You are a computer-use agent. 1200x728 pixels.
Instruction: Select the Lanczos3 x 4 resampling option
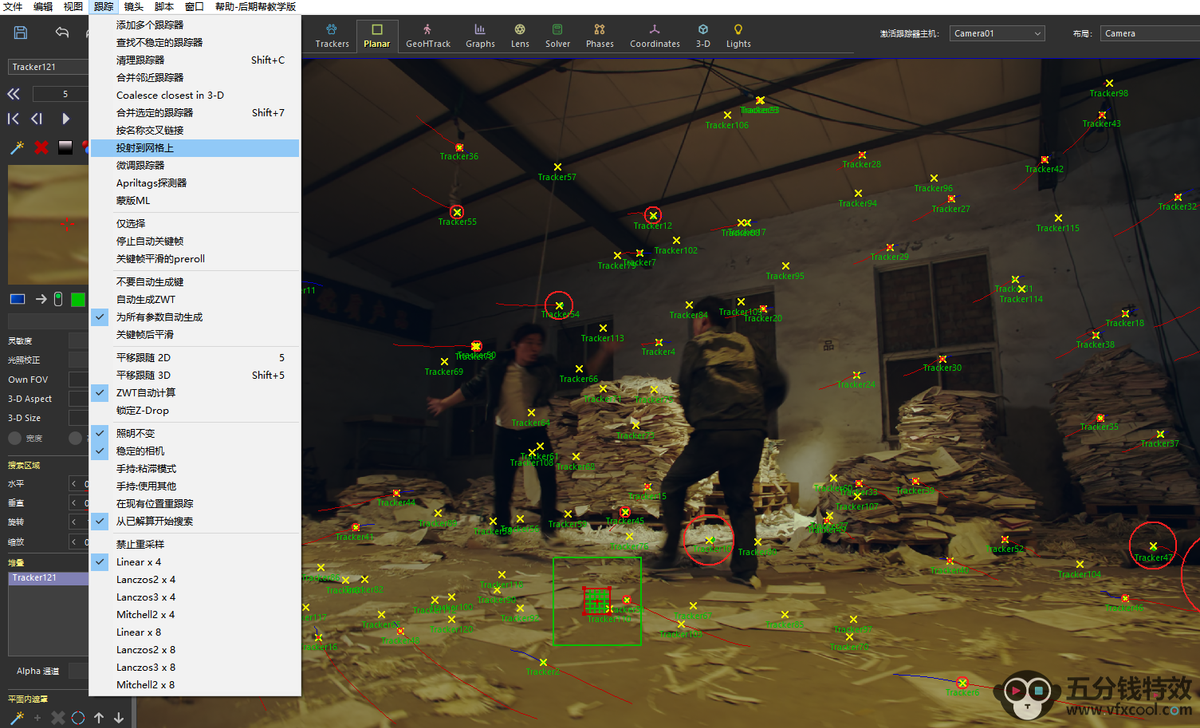(145, 597)
